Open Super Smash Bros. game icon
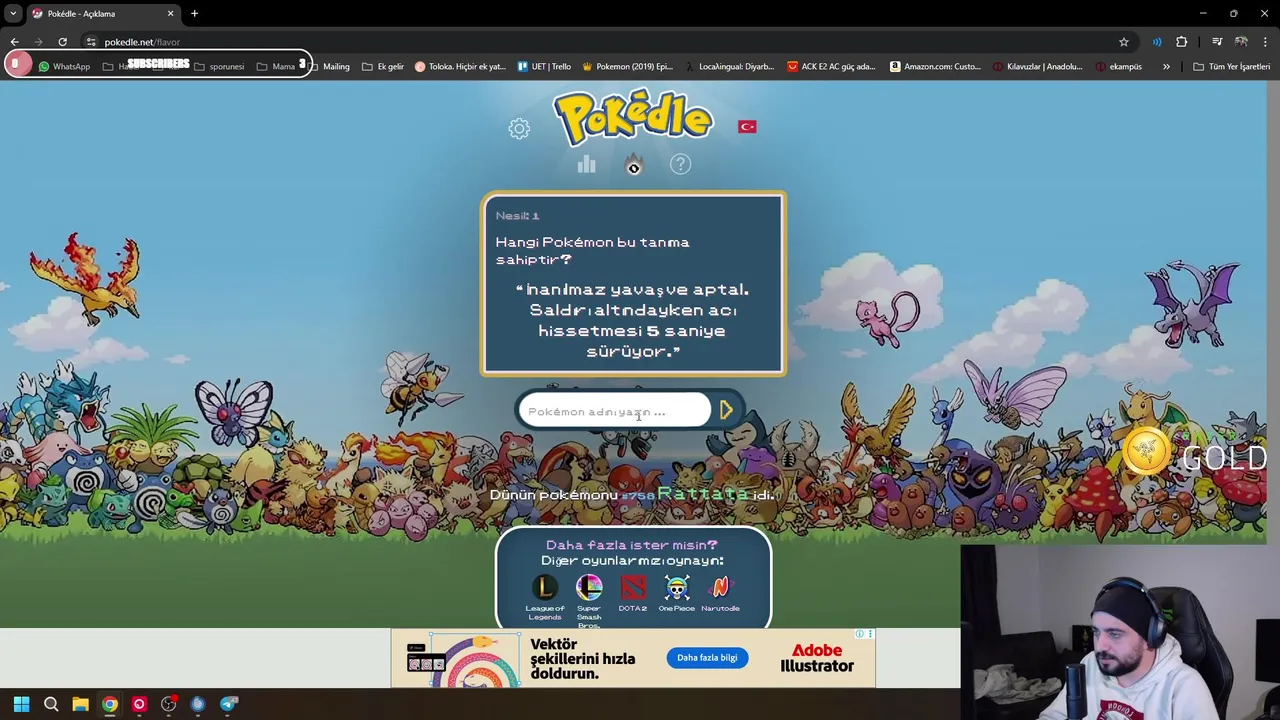 tap(589, 587)
